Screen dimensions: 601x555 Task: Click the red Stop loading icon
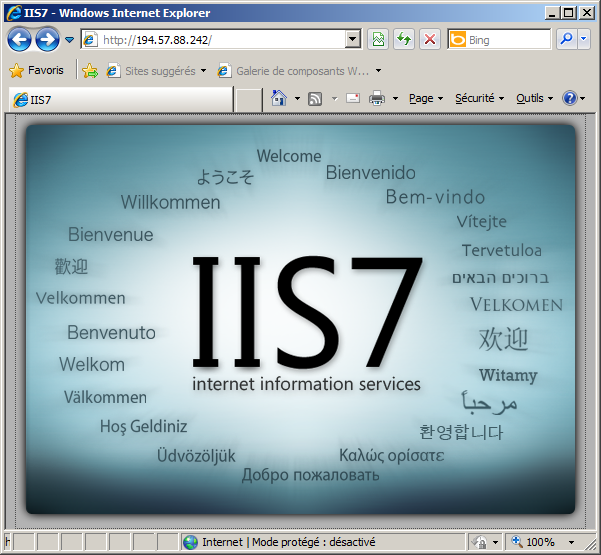(x=430, y=40)
